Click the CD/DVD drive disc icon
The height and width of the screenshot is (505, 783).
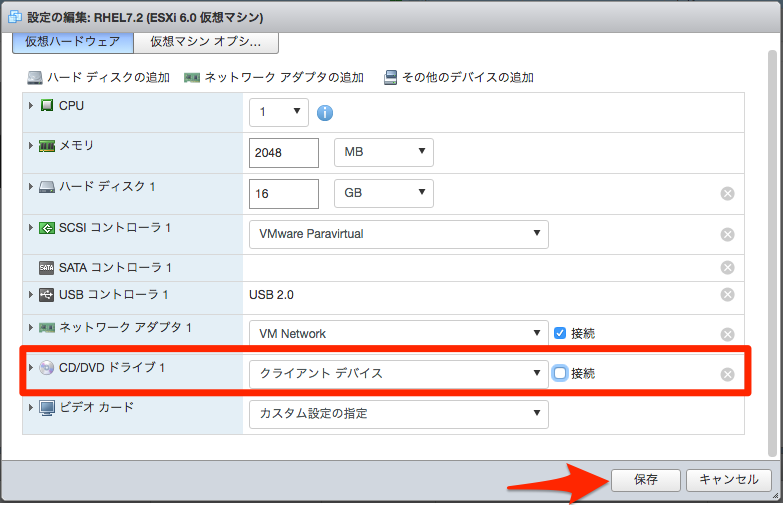46,368
